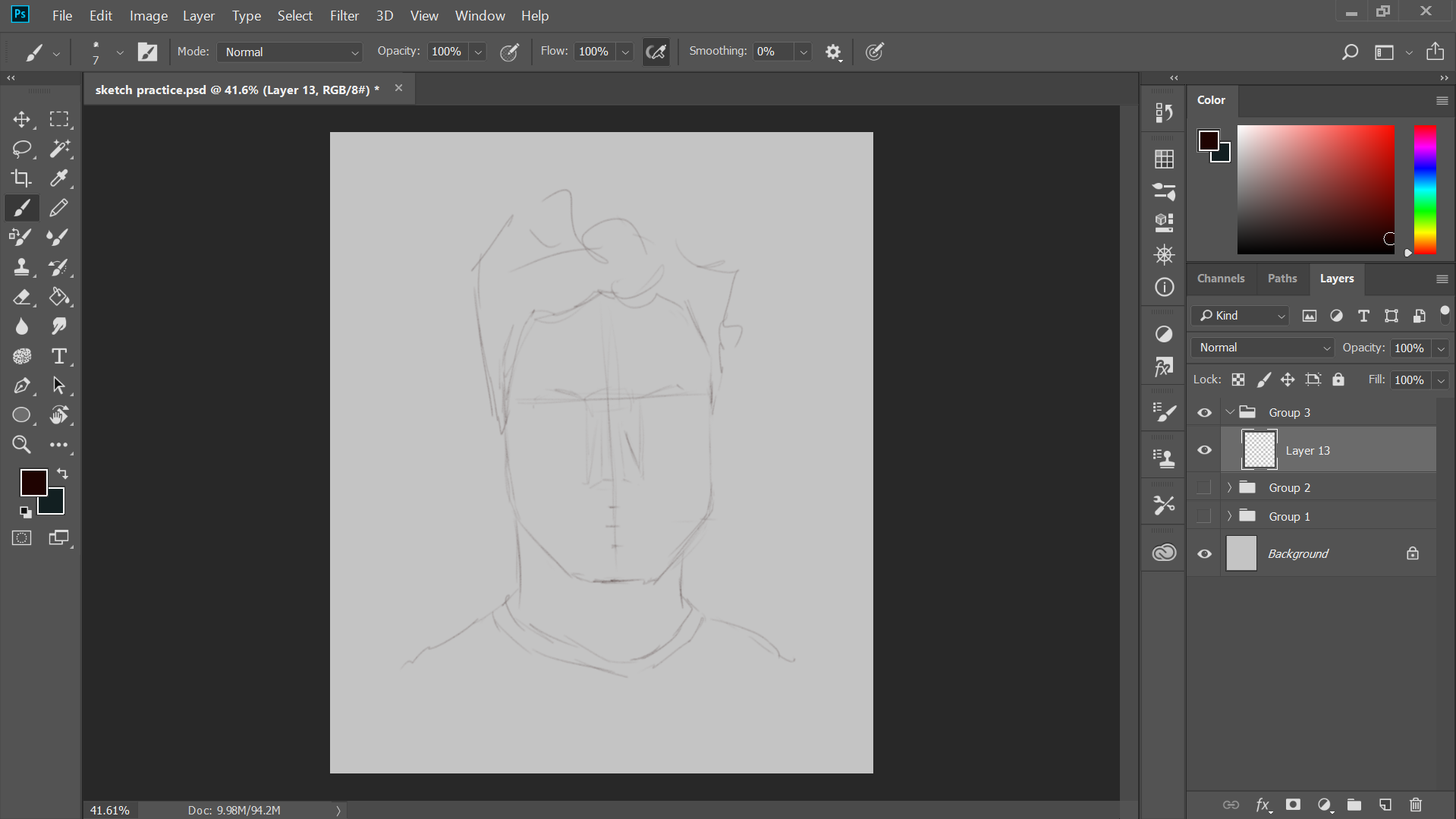Switch to the Channels tab

coord(1220,279)
